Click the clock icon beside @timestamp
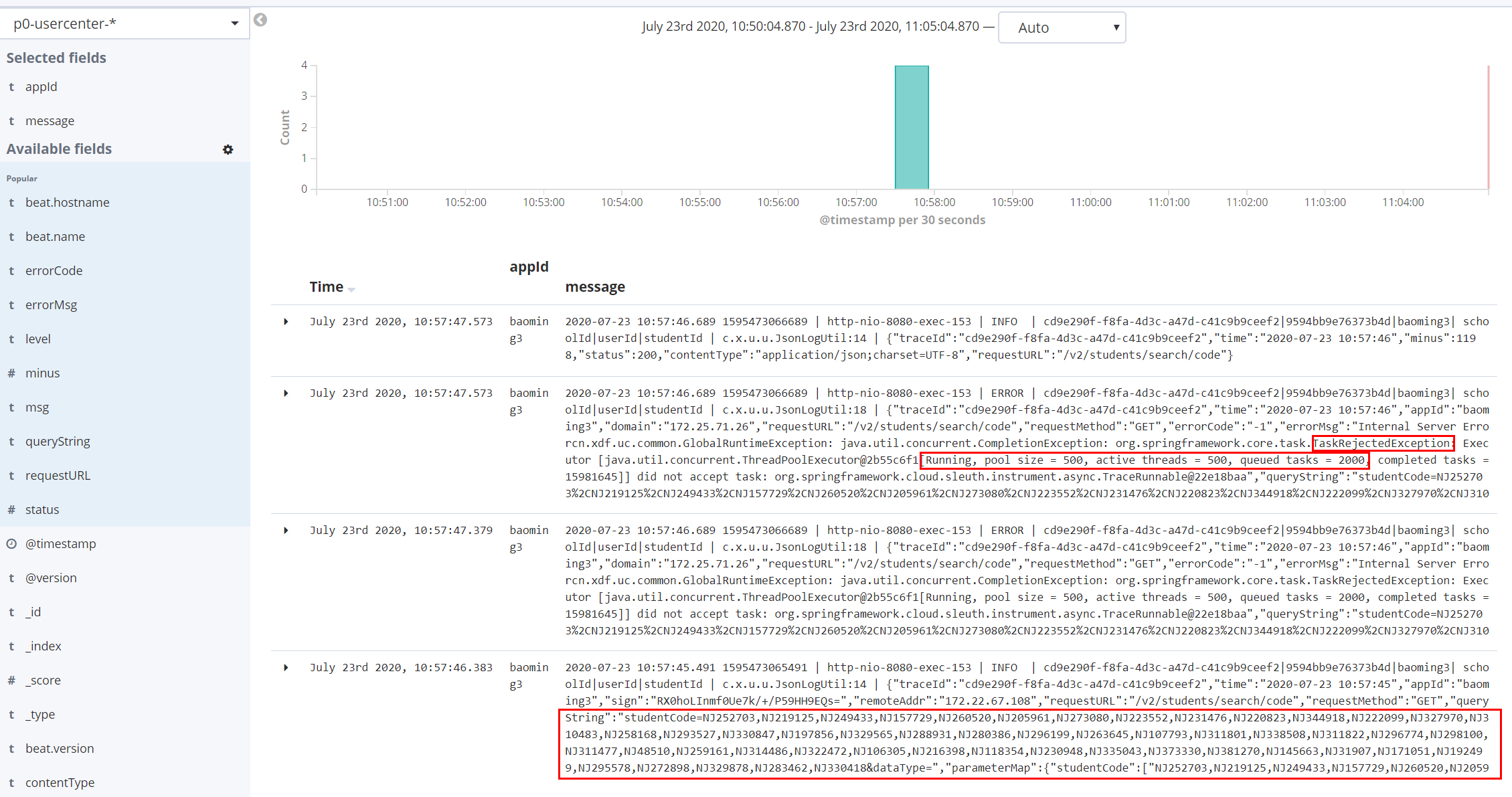 coord(11,544)
